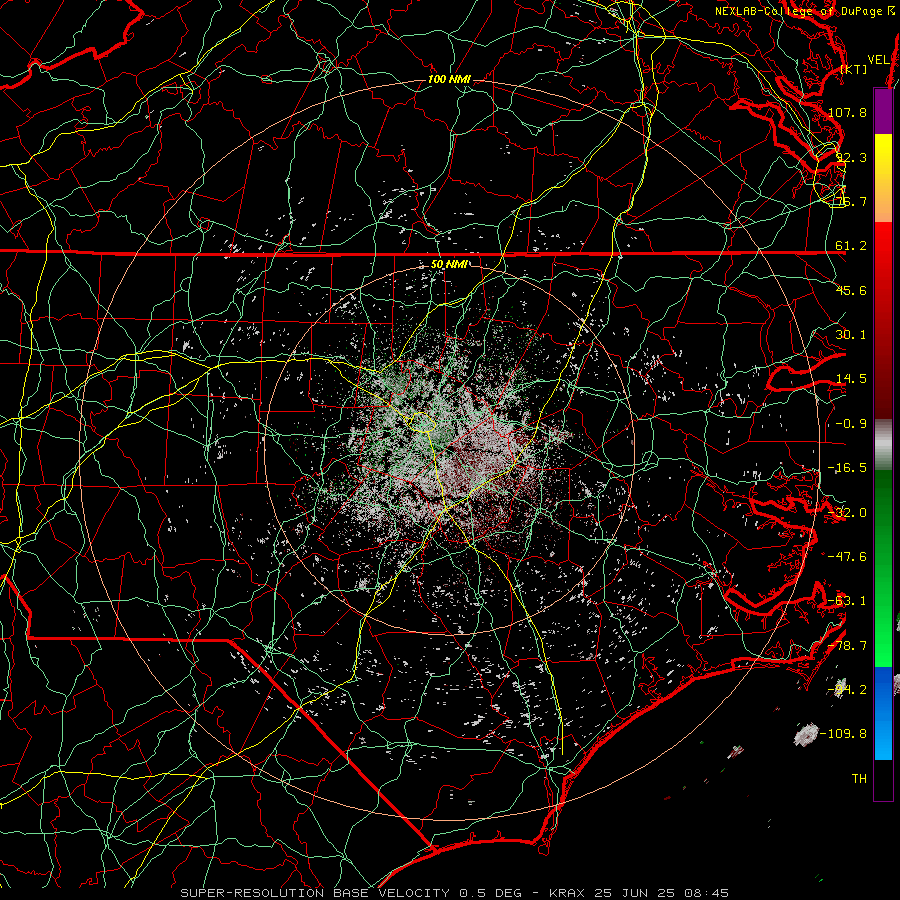900x900 pixels.
Task: Click the -32.0 velocity scale value
Action: pos(847,513)
